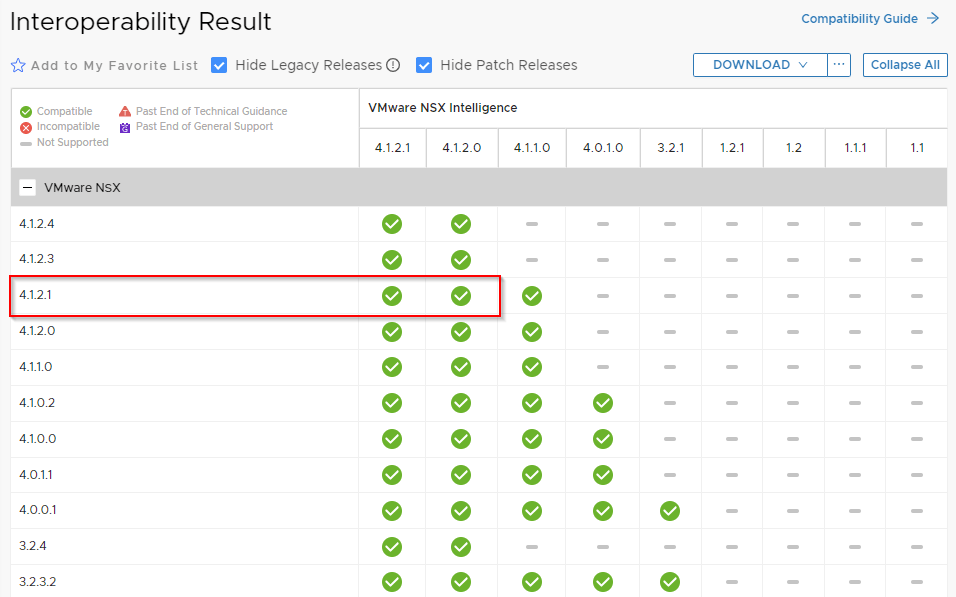
Task: Uncheck Hide Patch Releases checkbox
Action: [424, 65]
